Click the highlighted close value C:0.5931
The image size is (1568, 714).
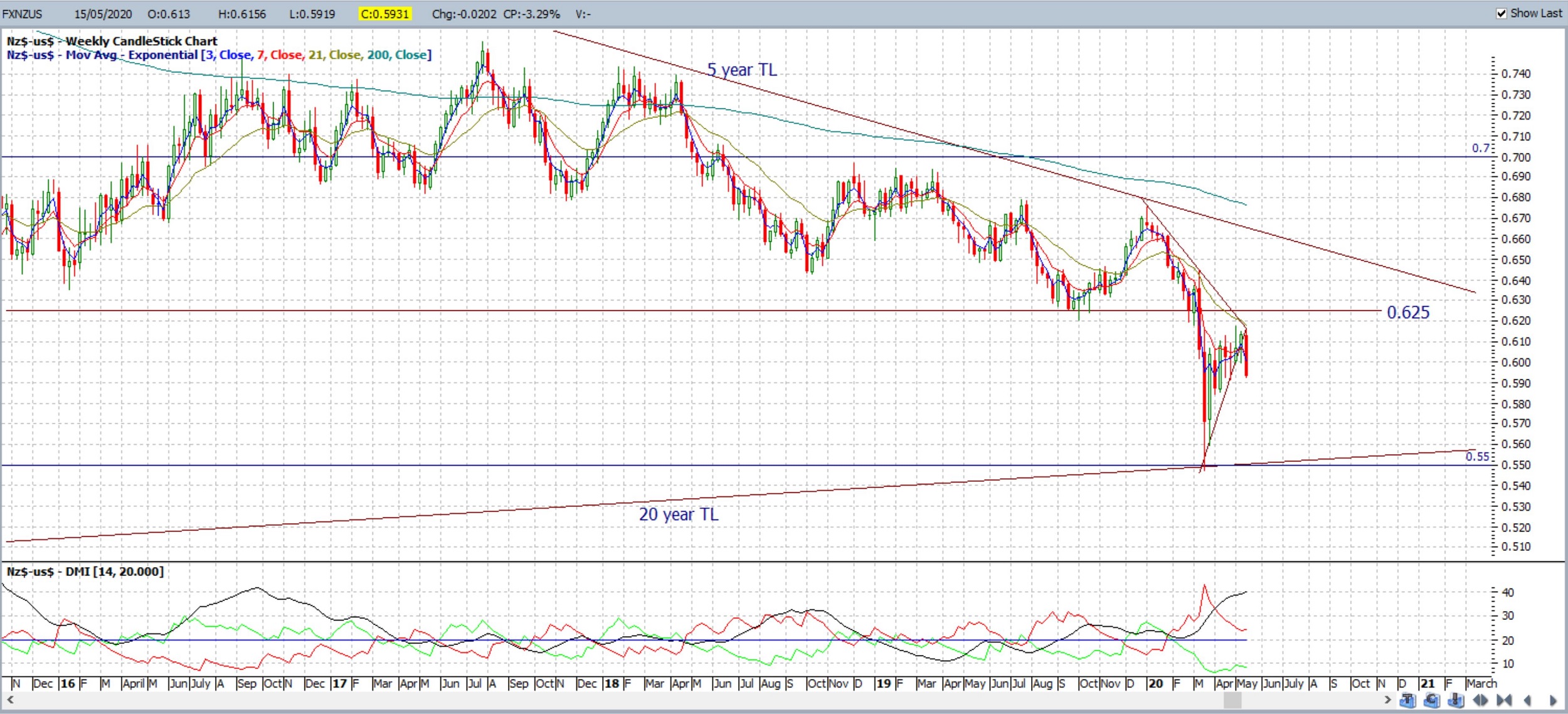(384, 14)
